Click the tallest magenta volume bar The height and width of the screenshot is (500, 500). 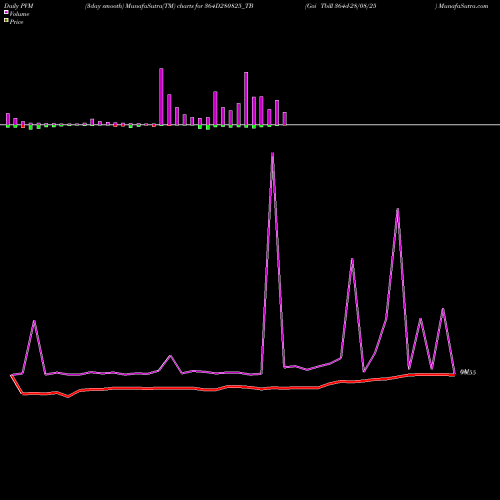(161, 97)
